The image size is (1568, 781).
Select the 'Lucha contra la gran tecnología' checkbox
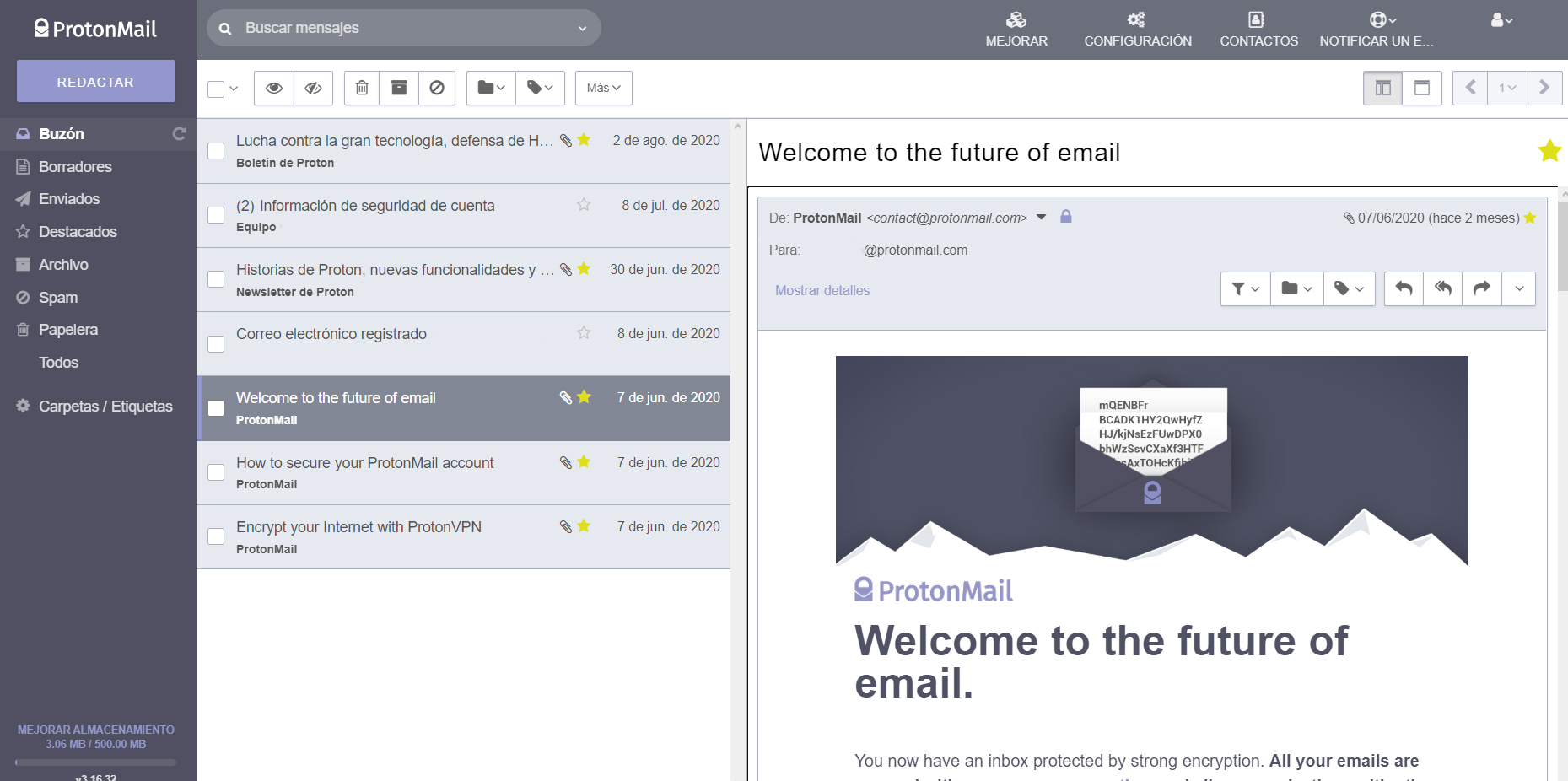coord(216,151)
